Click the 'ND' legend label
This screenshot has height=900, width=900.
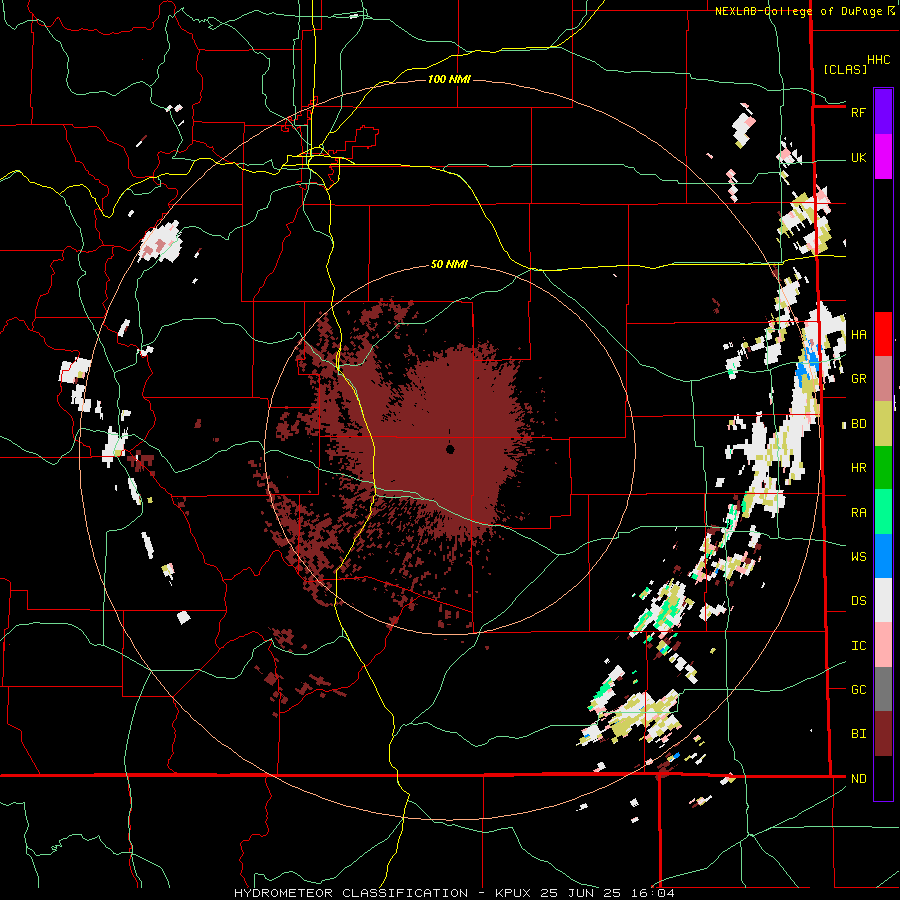[x=858, y=779]
